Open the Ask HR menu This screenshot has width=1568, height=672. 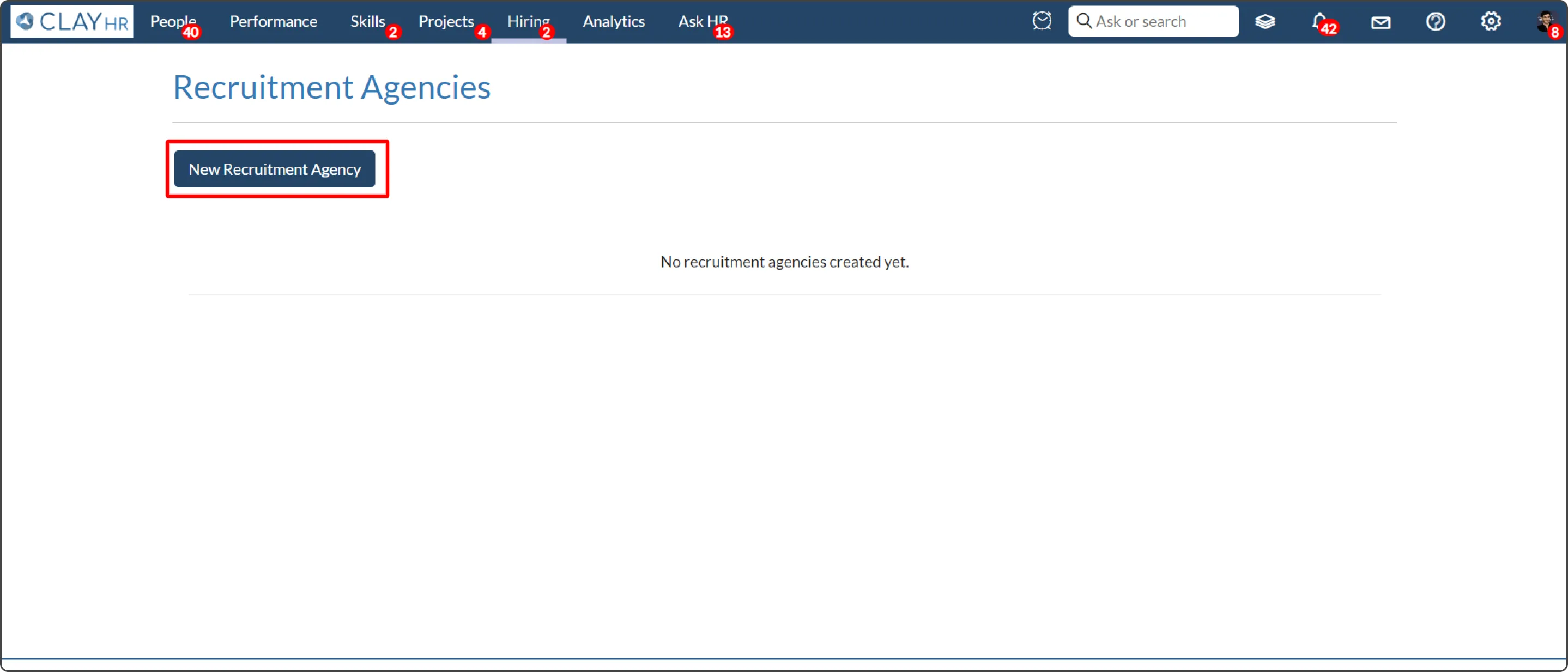point(703,21)
